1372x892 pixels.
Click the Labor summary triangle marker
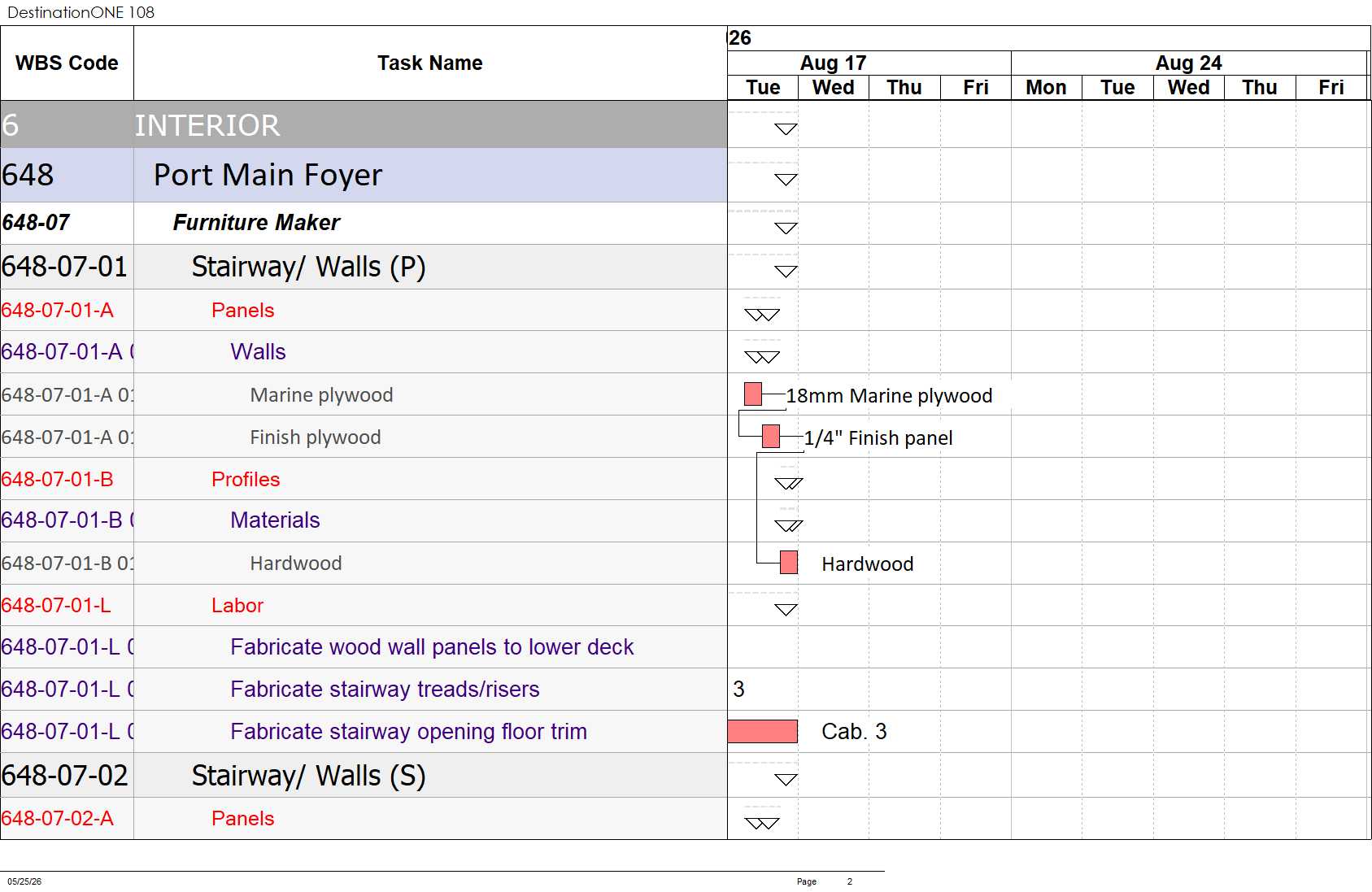point(786,610)
